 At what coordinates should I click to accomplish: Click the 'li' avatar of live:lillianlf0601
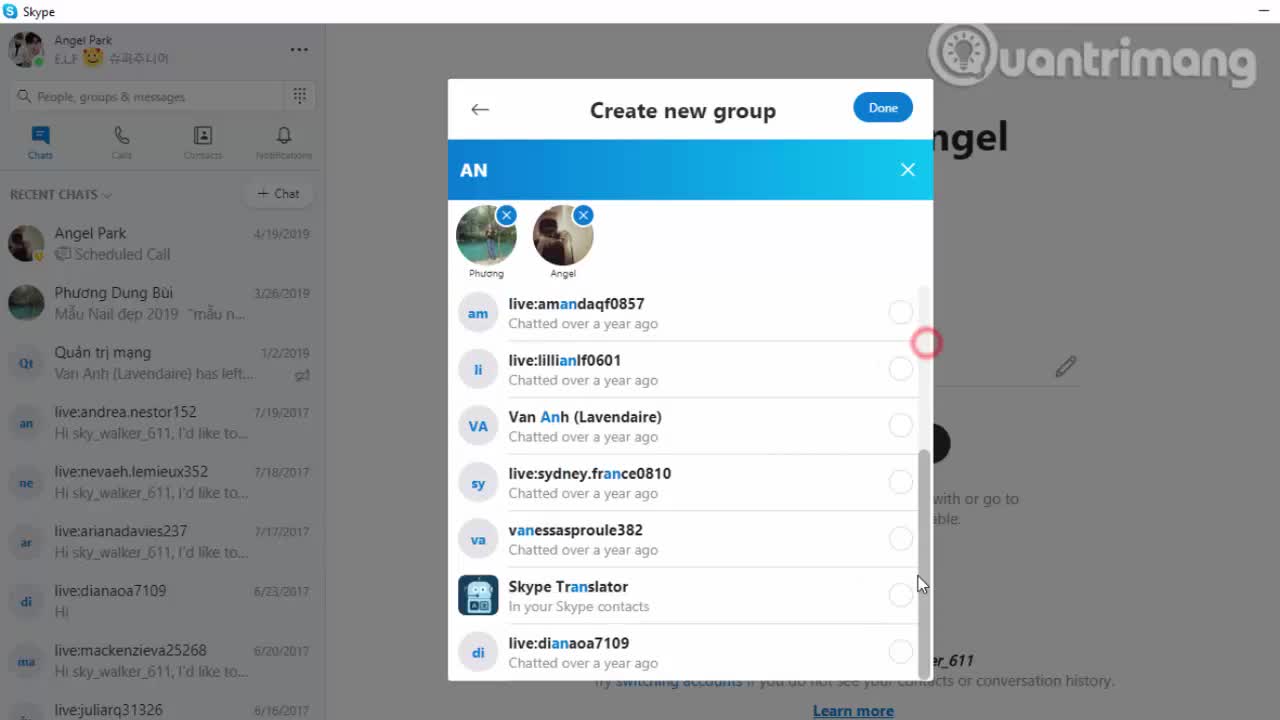[478, 370]
